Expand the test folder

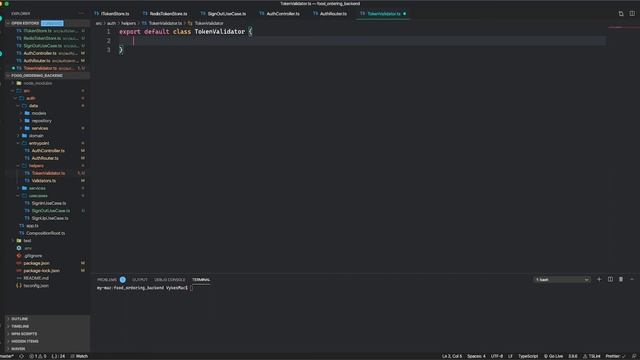[27, 241]
